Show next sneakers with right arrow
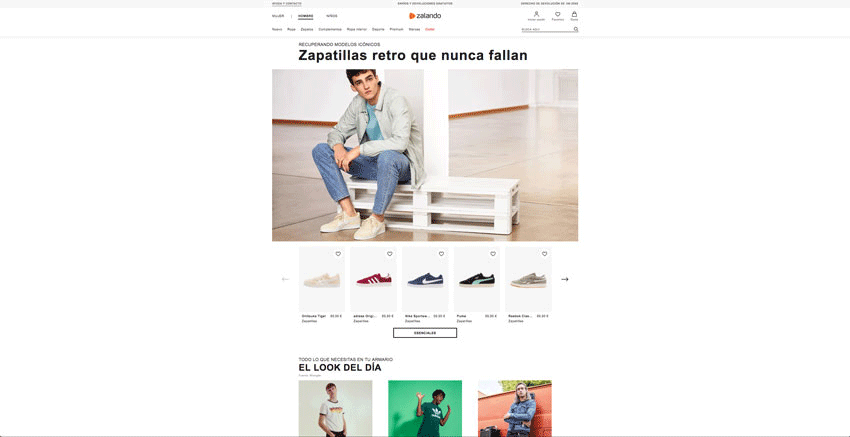Image resolution: width=850 pixels, height=437 pixels. pos(564,279)
